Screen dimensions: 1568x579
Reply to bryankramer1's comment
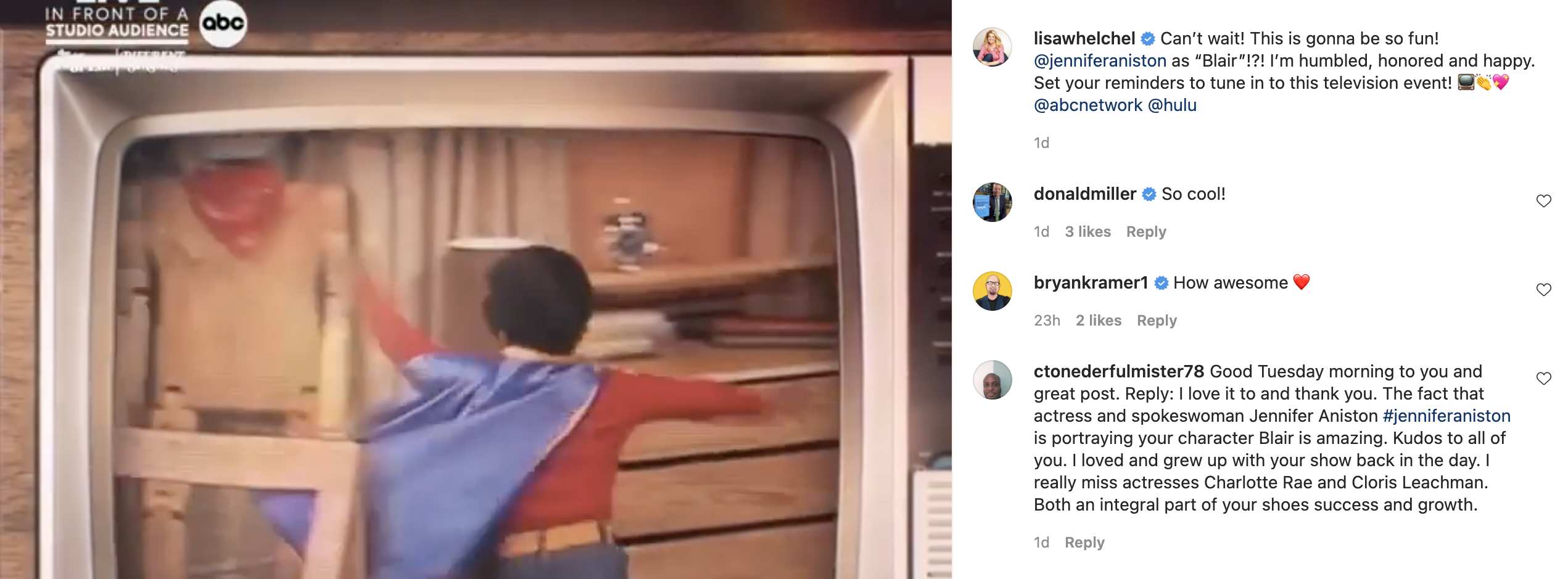coord(1157,321)
